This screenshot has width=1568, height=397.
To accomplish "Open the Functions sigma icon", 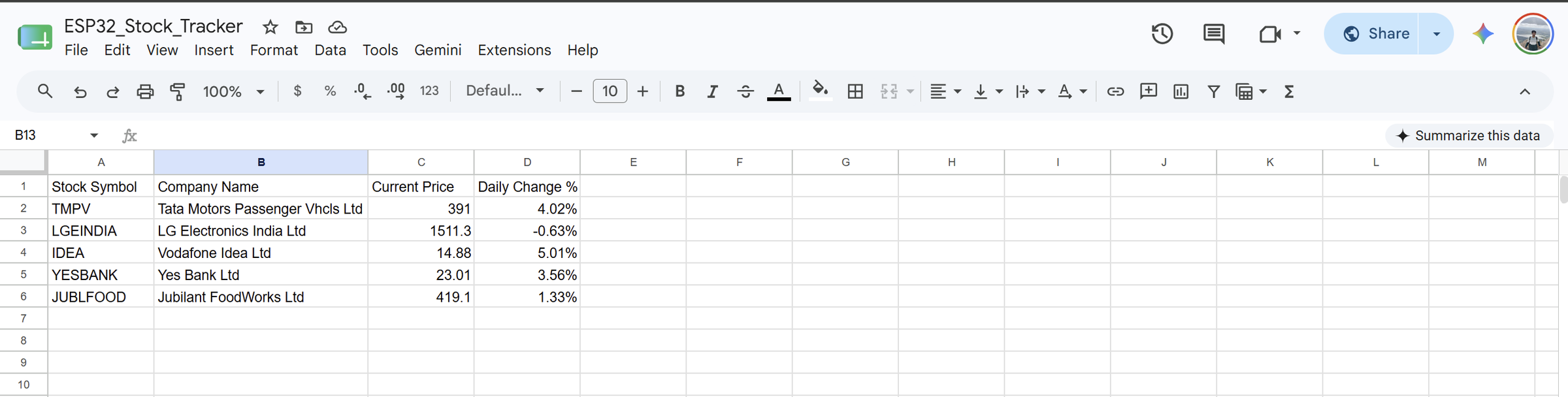I will [x=1289, y=91].
